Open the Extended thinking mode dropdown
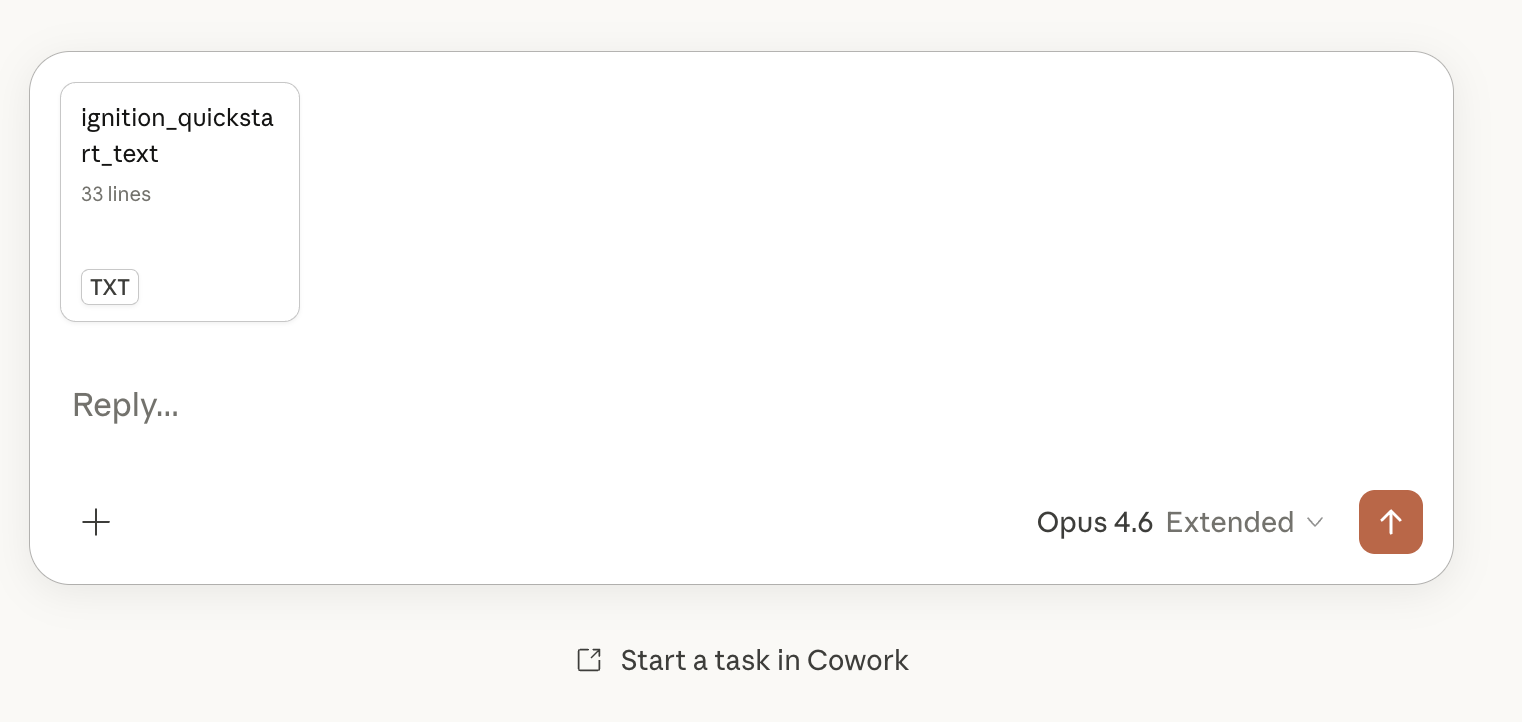Viewport: 1522px width, 722px height. click(1245, 522)
